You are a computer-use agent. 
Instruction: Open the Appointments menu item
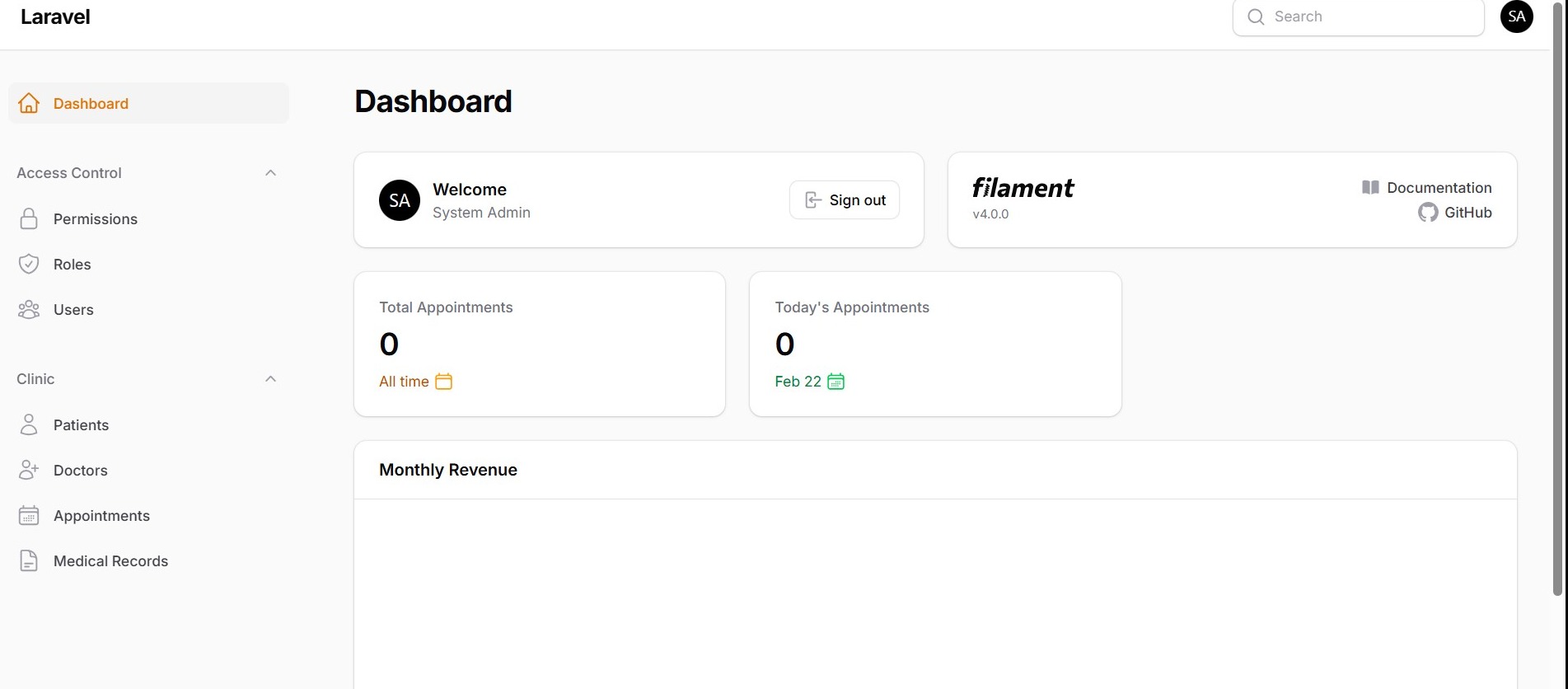pyautogui.click(x=101, y=516)
